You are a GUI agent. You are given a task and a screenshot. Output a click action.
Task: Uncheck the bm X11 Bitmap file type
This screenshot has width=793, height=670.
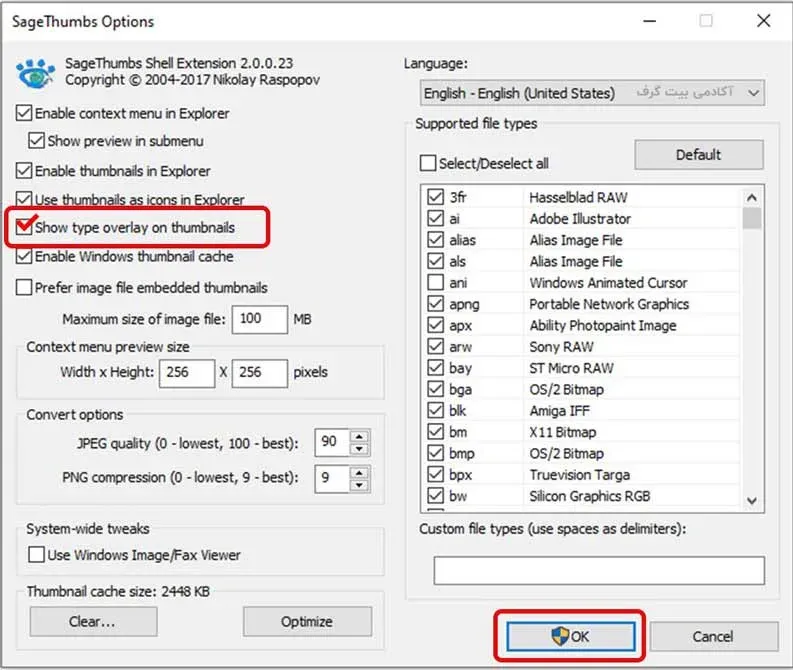[x=435, y=432]
